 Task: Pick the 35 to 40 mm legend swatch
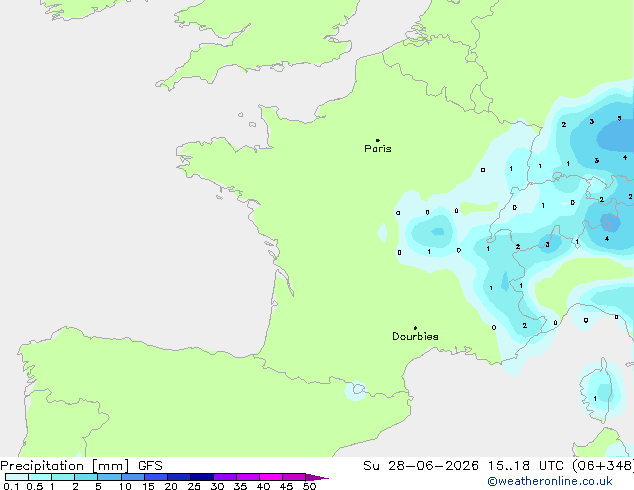(x=248, y=477)
